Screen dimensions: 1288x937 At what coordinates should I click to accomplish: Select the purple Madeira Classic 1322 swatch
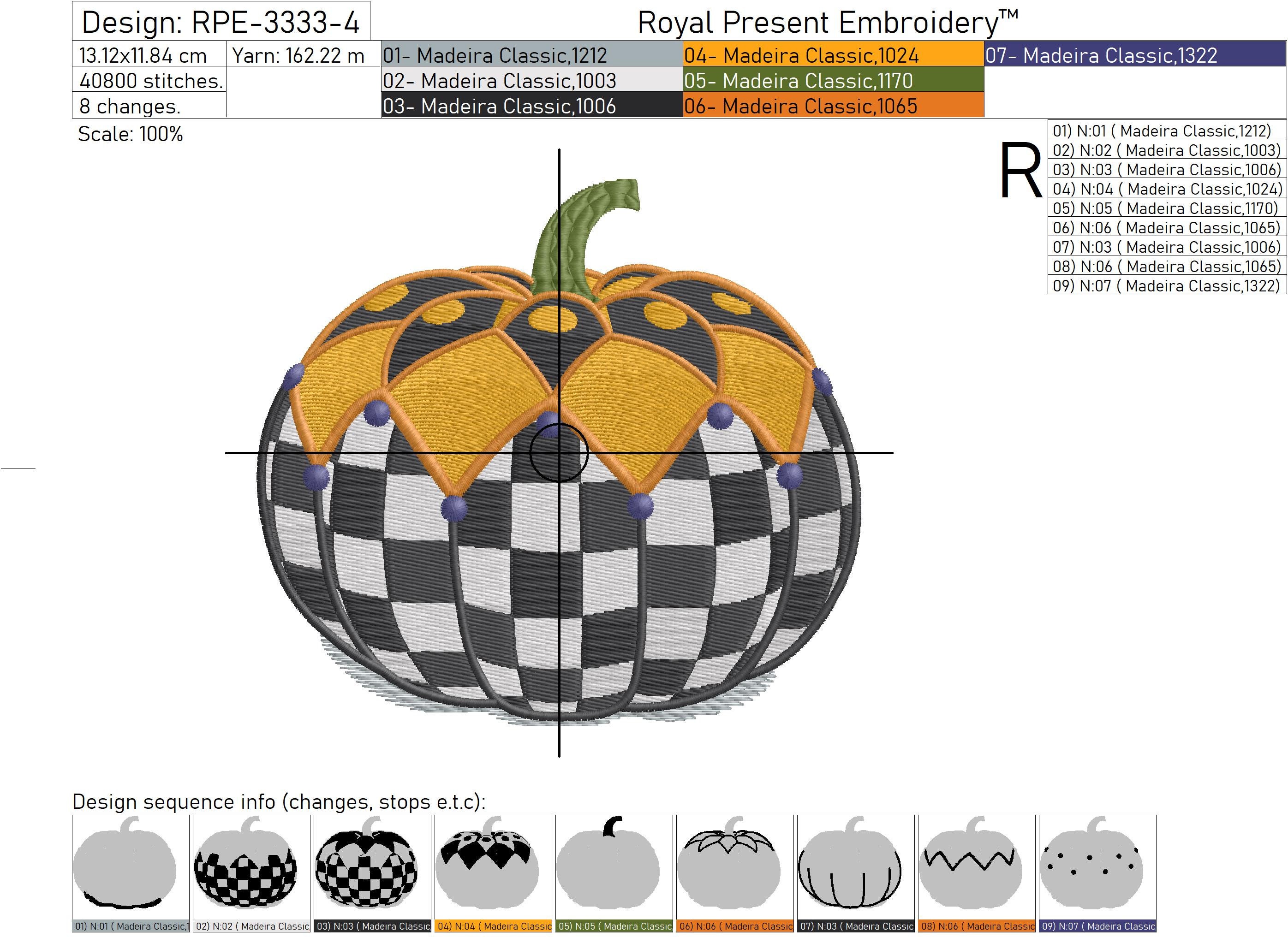pos(1130,55)
